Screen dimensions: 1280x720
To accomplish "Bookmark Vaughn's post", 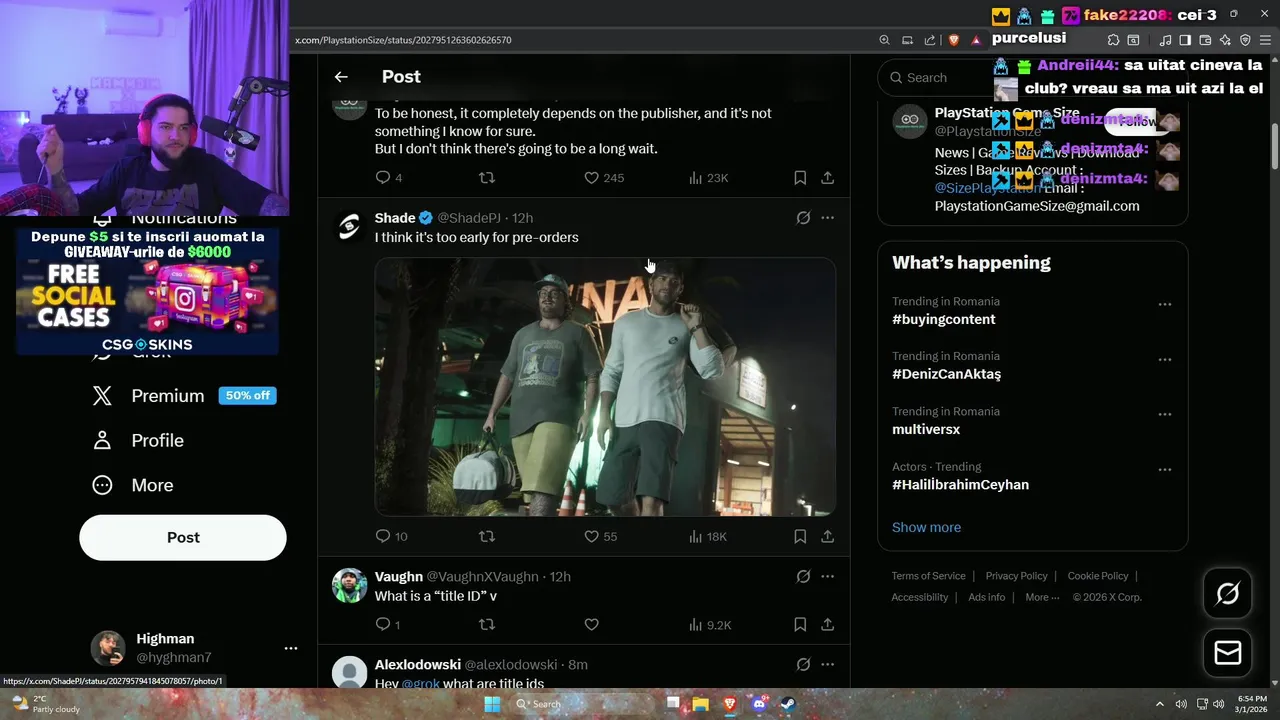I will pos(800,625).
